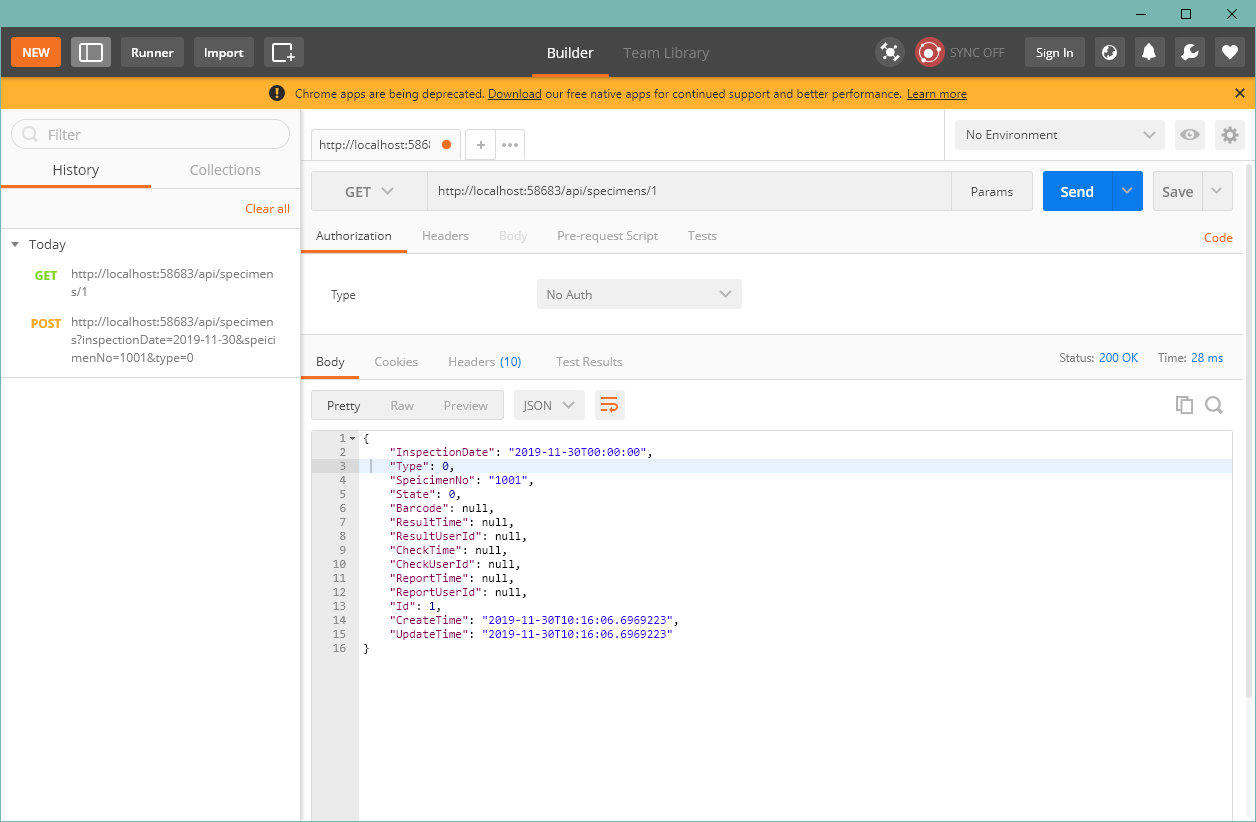Toggle line wrap in response
The height and width of the screenshot is (822, 1256).
[610, 405]
